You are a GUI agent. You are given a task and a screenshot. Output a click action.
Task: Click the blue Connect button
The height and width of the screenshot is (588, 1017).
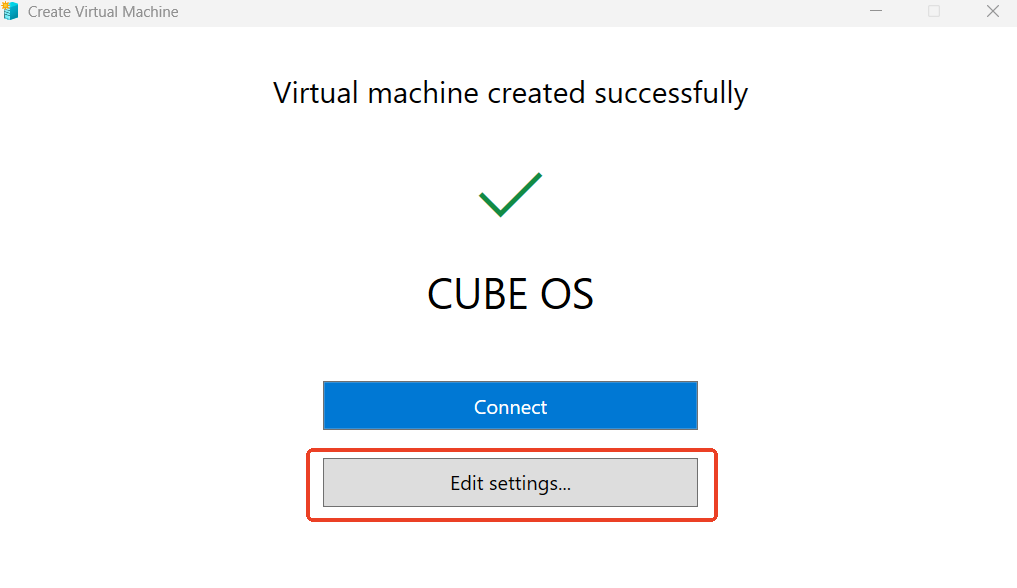pos(510,406)
